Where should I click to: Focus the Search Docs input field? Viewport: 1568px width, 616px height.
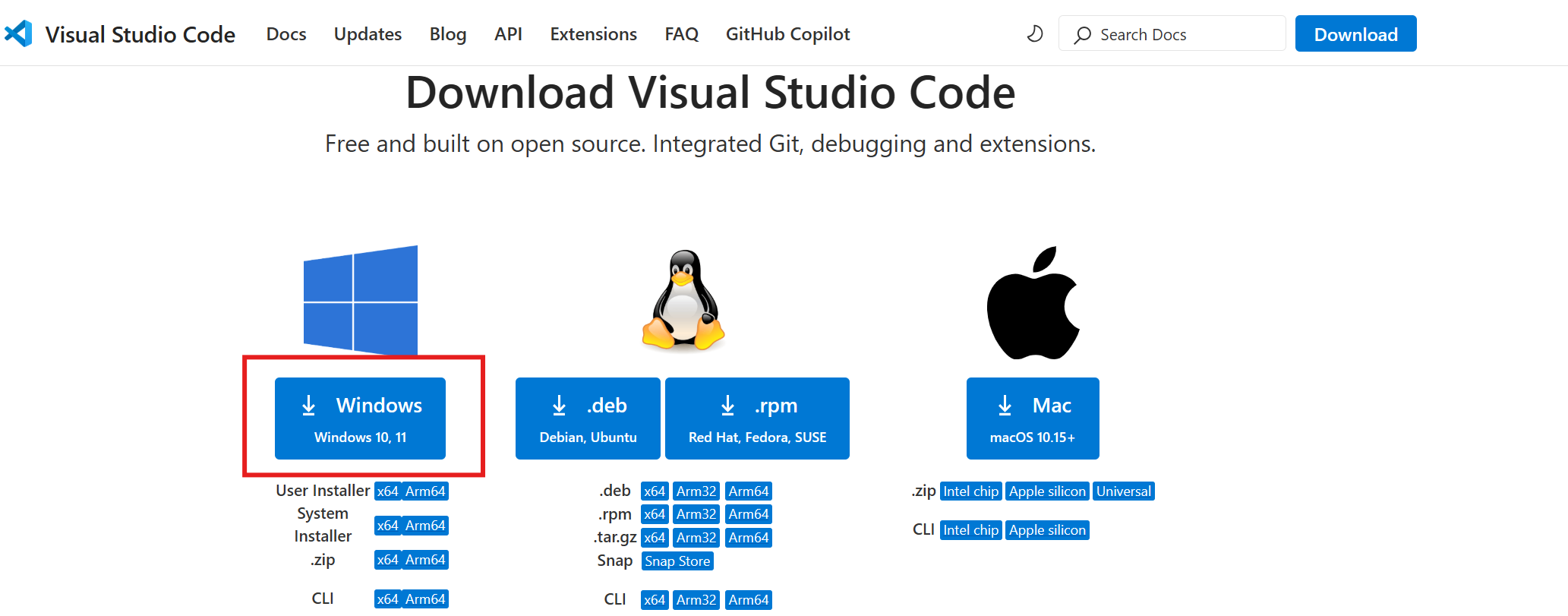point(1172,34)
